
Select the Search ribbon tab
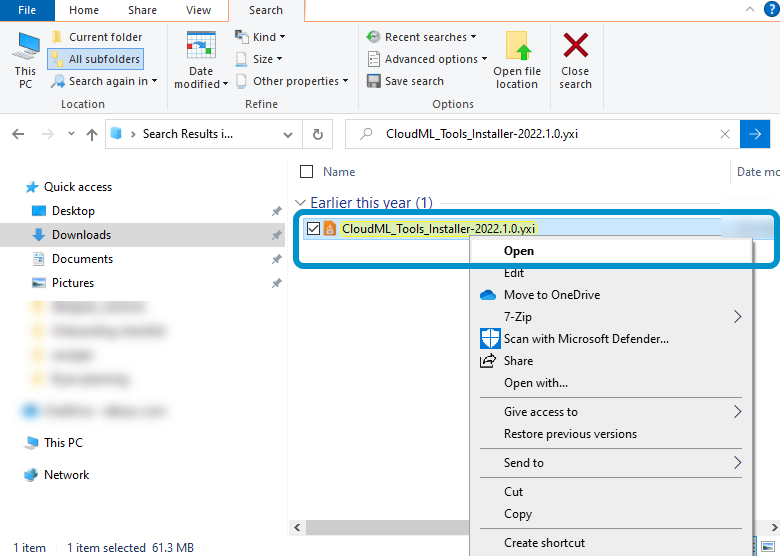(x=266, y=10)
